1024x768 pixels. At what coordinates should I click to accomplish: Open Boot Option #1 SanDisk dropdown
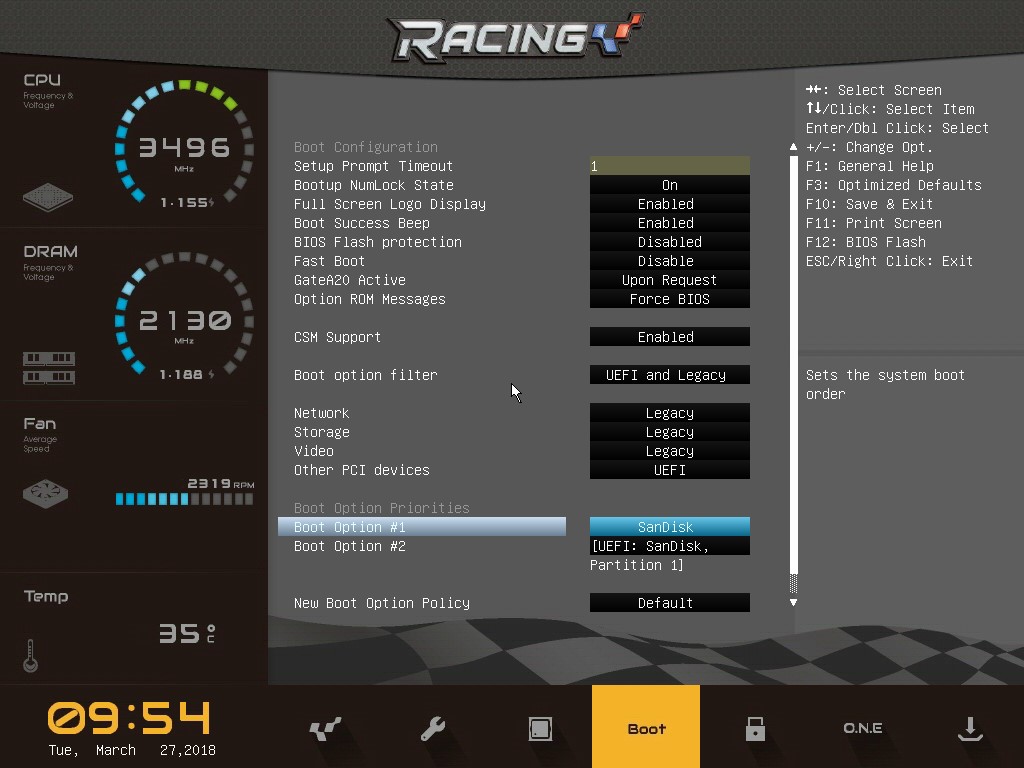[x=669, y=527]
